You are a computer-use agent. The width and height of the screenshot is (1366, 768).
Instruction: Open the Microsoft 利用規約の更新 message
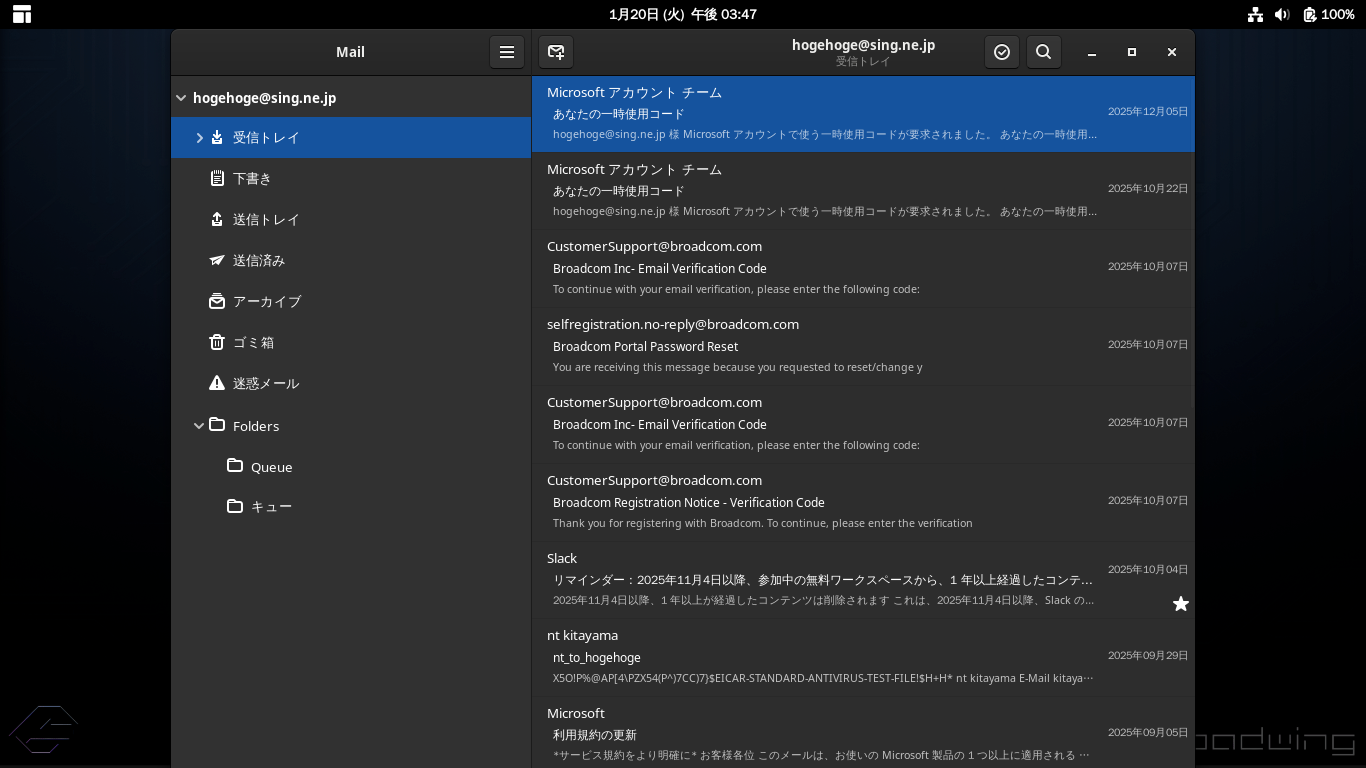[863, 733]
